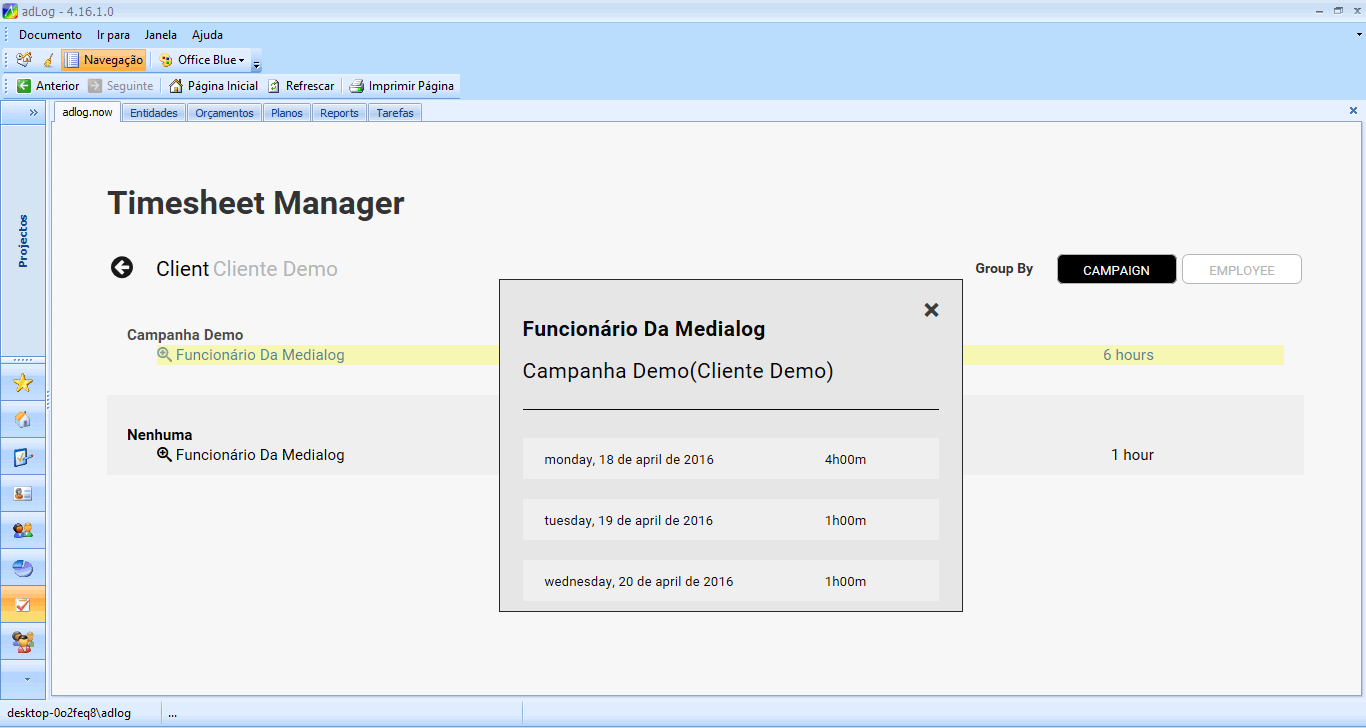Click magnifier icon beside Nenhuma's Funcionário Da Medialog
Screen dimensions: 1366x728
tap(165, 455)
